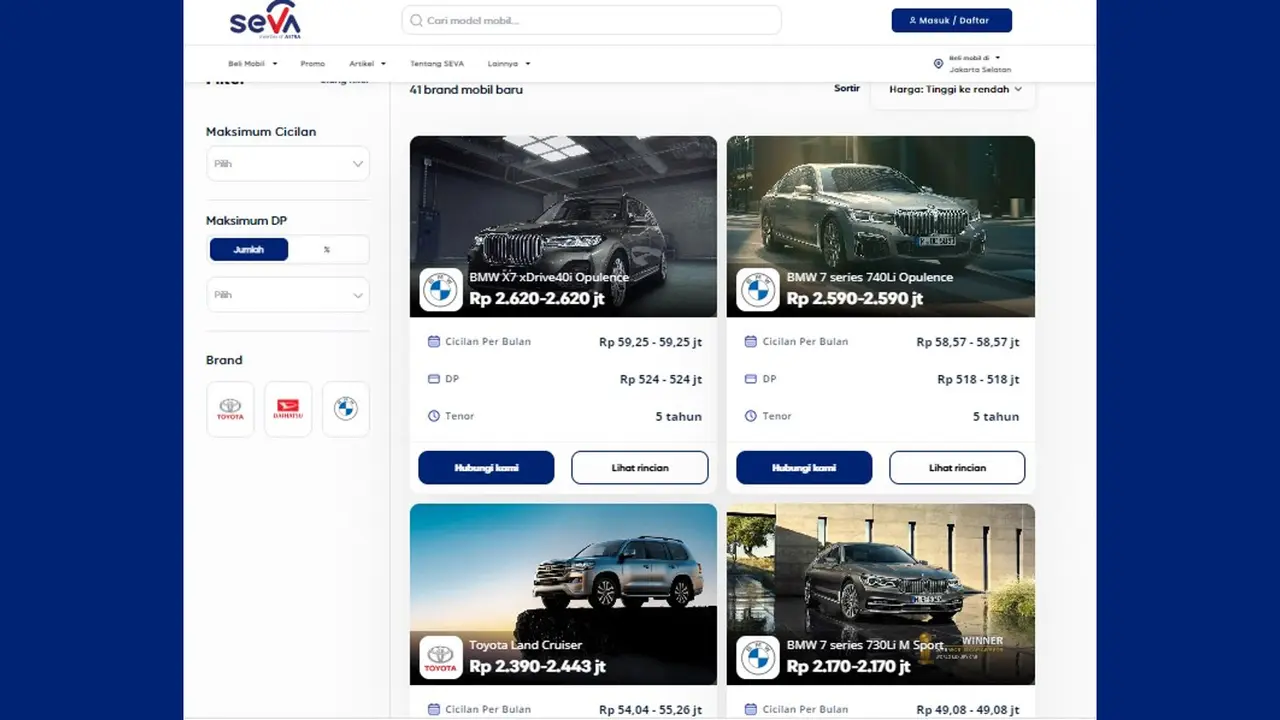This screenshot has height=720, width=1280.
Task: Click clock icon beside 740Li Tenor row
Action: (x=751, y=416)
